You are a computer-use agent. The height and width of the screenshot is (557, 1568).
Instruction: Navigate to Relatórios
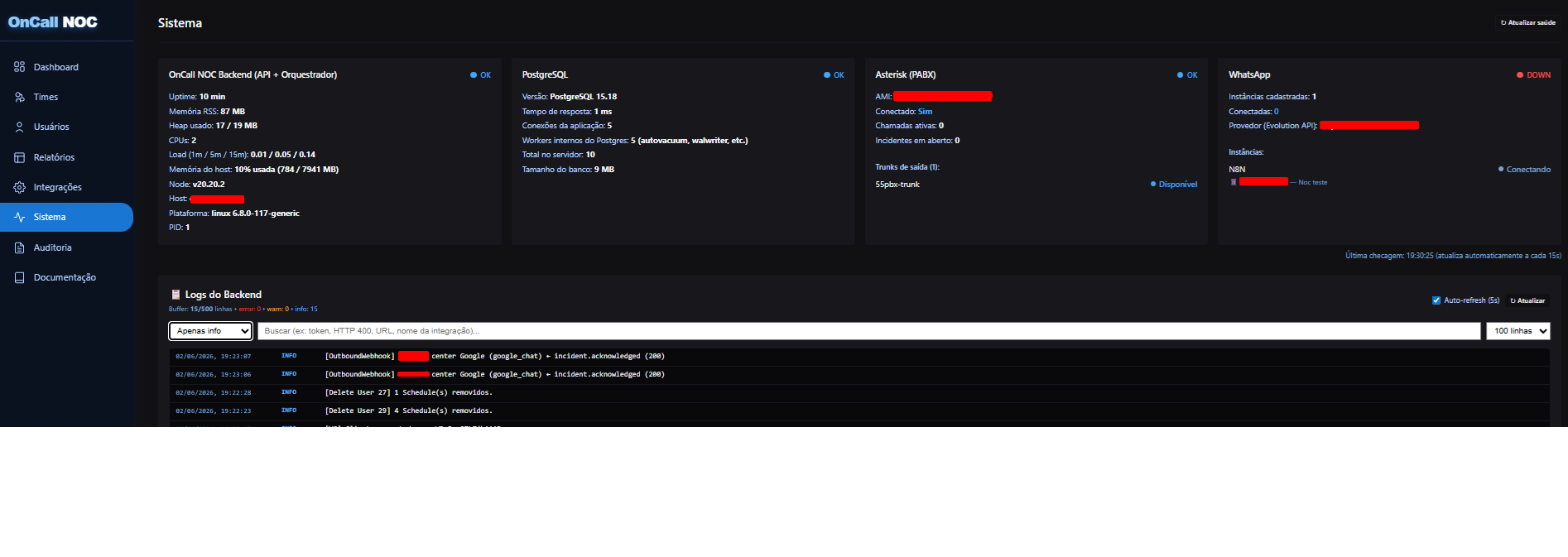(66, 157)
